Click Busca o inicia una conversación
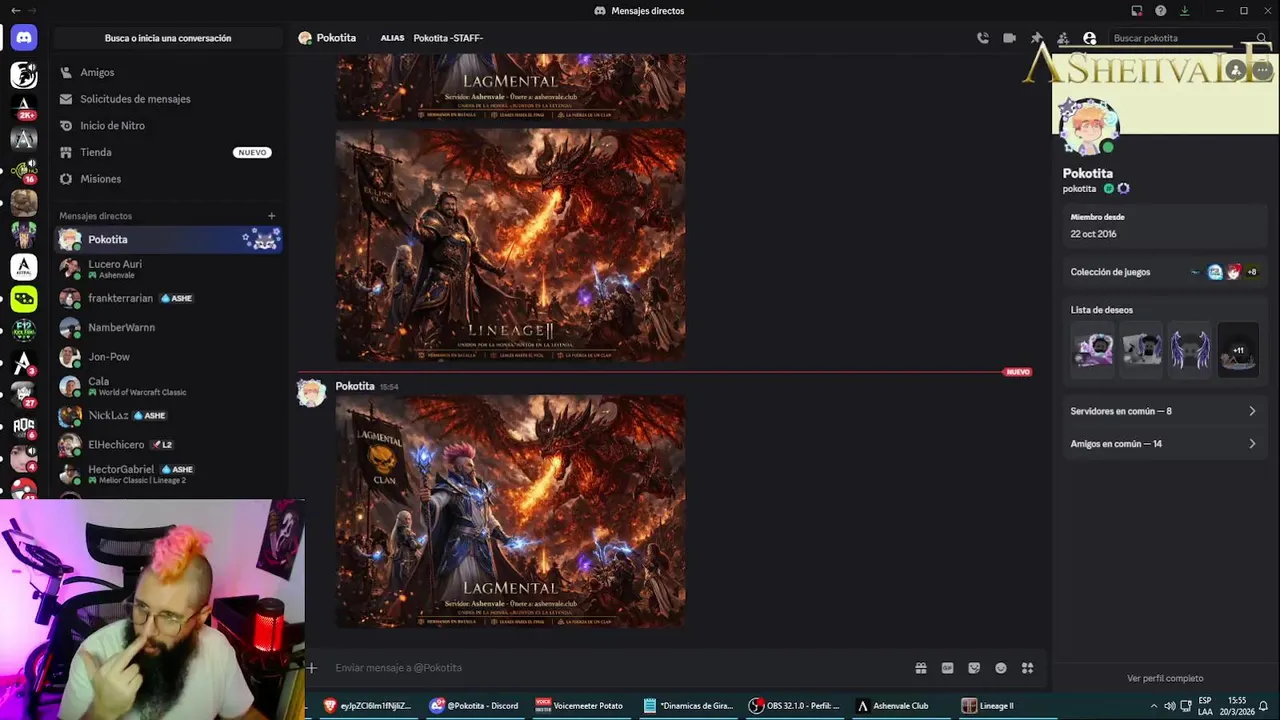 point(168,38)
